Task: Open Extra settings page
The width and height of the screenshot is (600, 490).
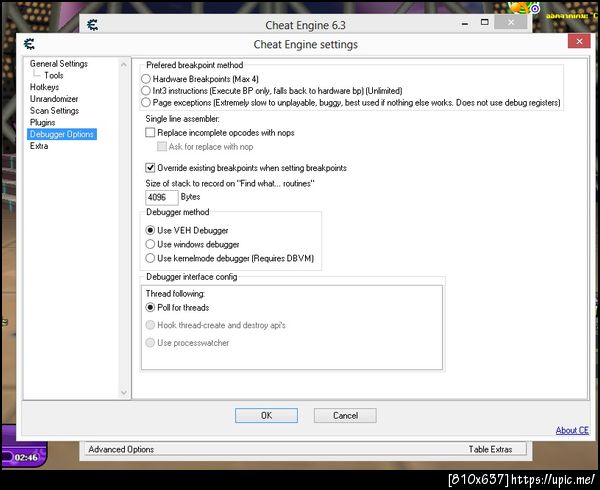Action: 39,146
